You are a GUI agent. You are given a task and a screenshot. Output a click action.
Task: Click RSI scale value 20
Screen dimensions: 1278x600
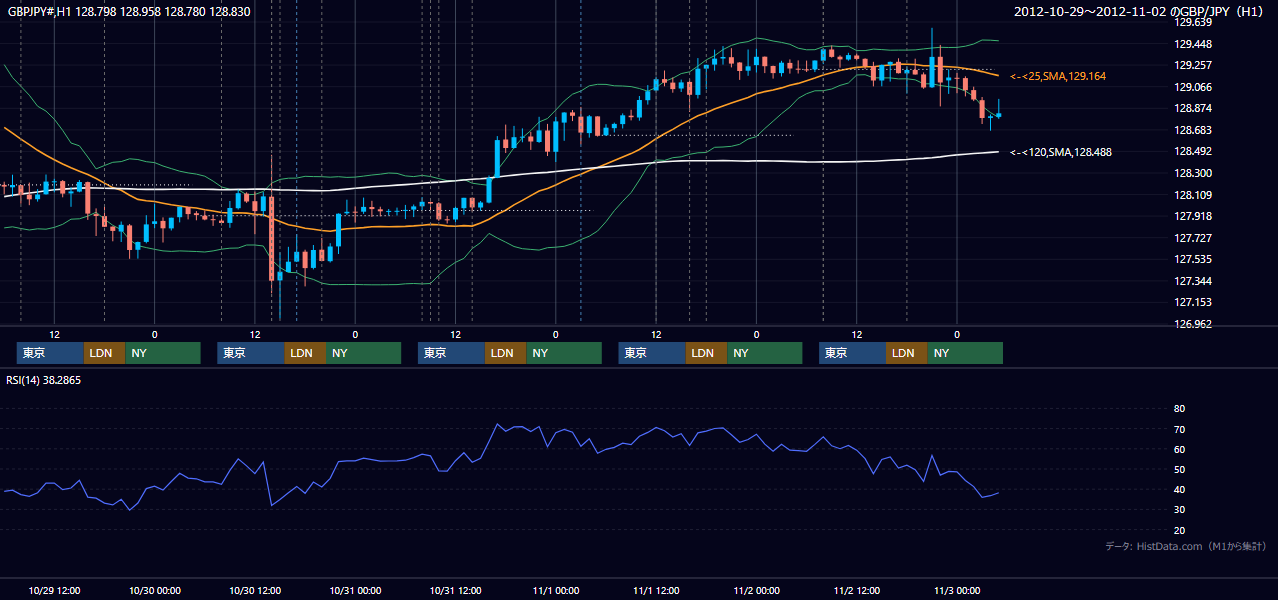1179,530
